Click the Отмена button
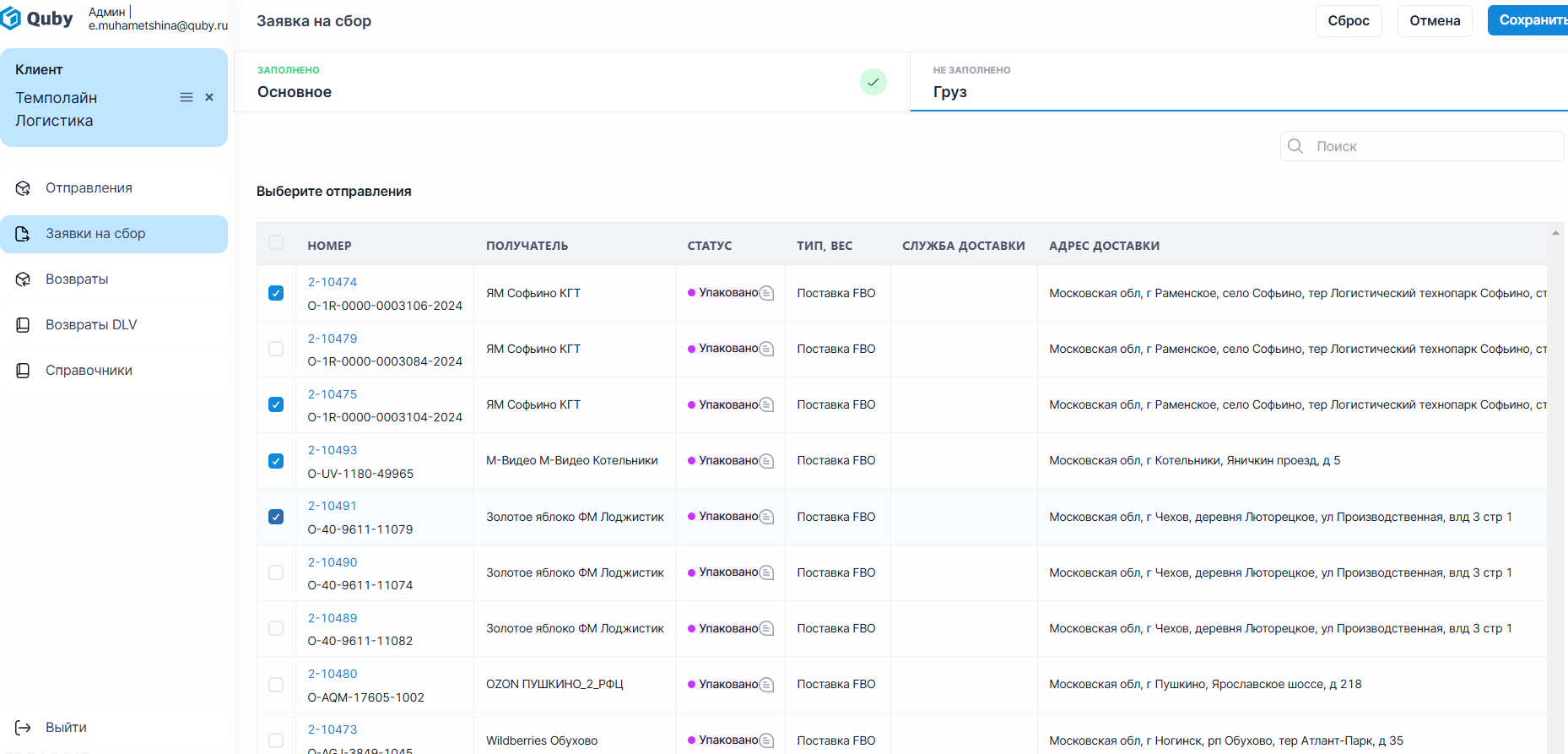 point(1435,21)
